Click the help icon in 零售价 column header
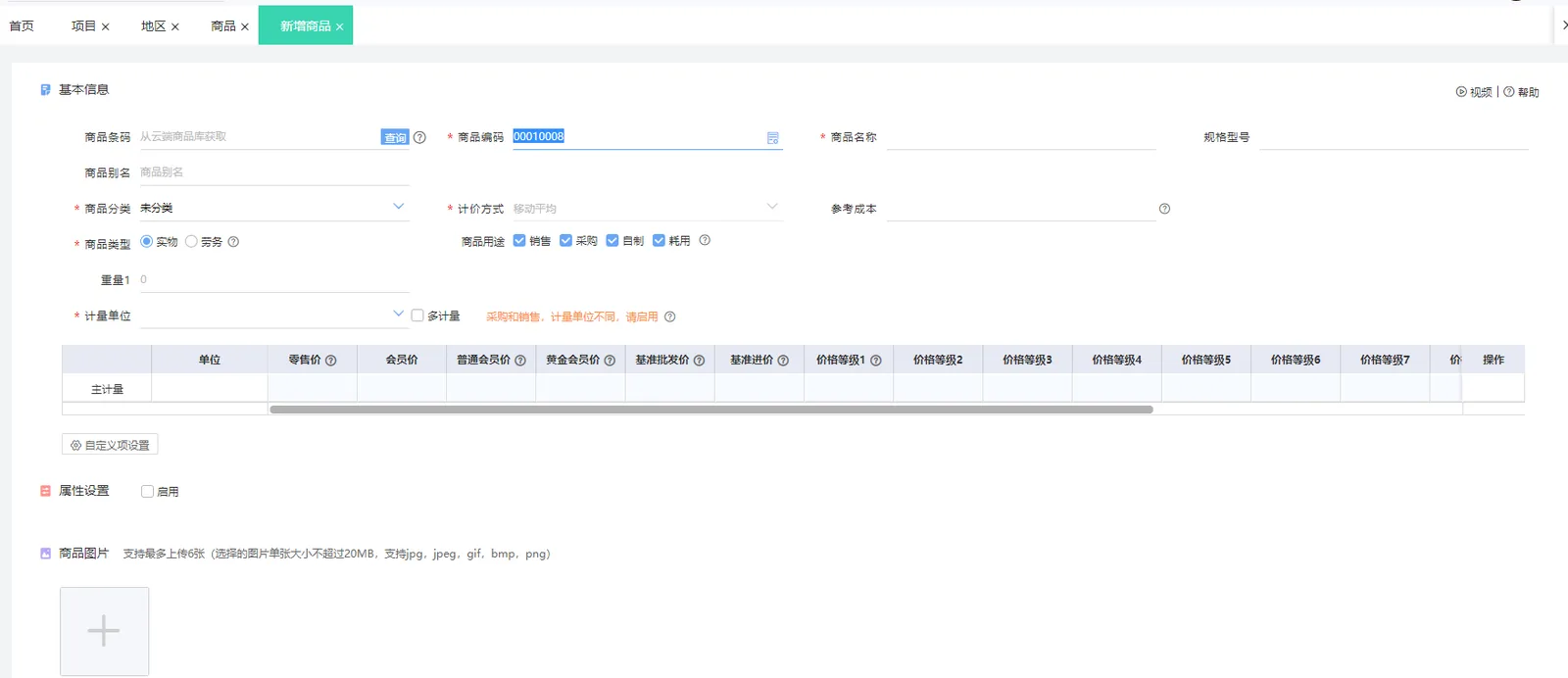Screen dimensions: 1568x678 (331, 361)
